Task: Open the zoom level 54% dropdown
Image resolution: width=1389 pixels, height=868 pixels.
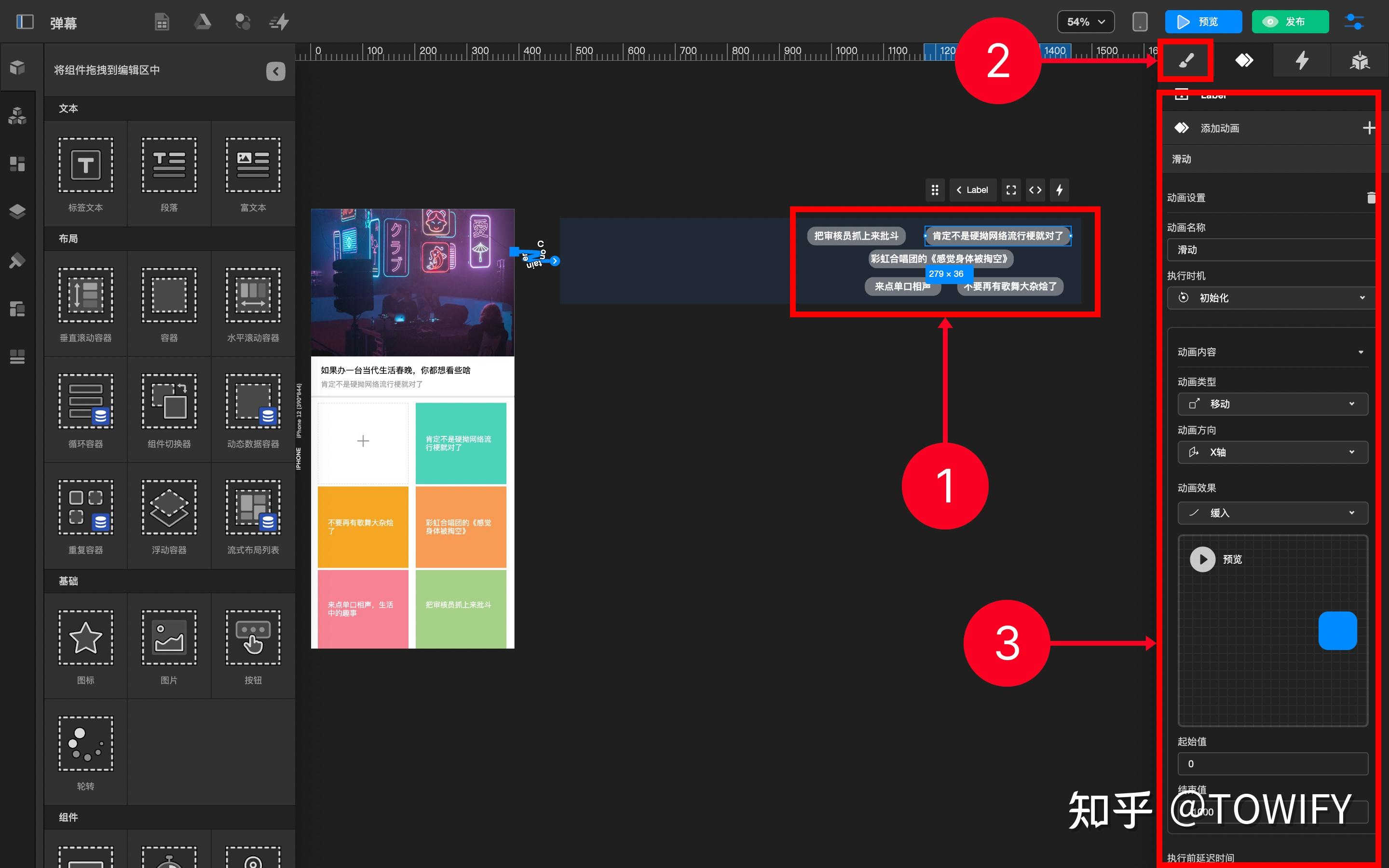Action: 1085,22
